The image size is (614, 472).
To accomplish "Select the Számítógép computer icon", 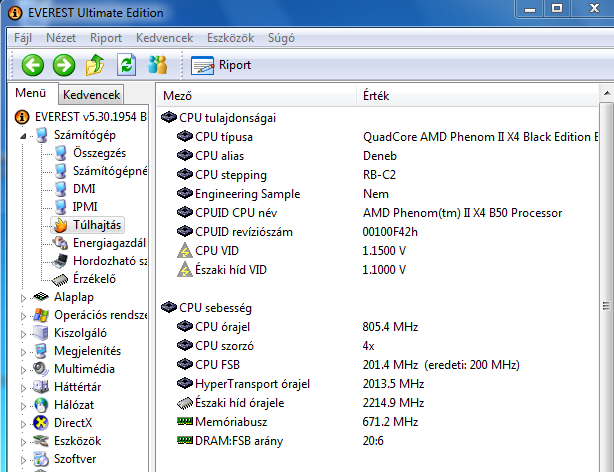I will [42, 135].
